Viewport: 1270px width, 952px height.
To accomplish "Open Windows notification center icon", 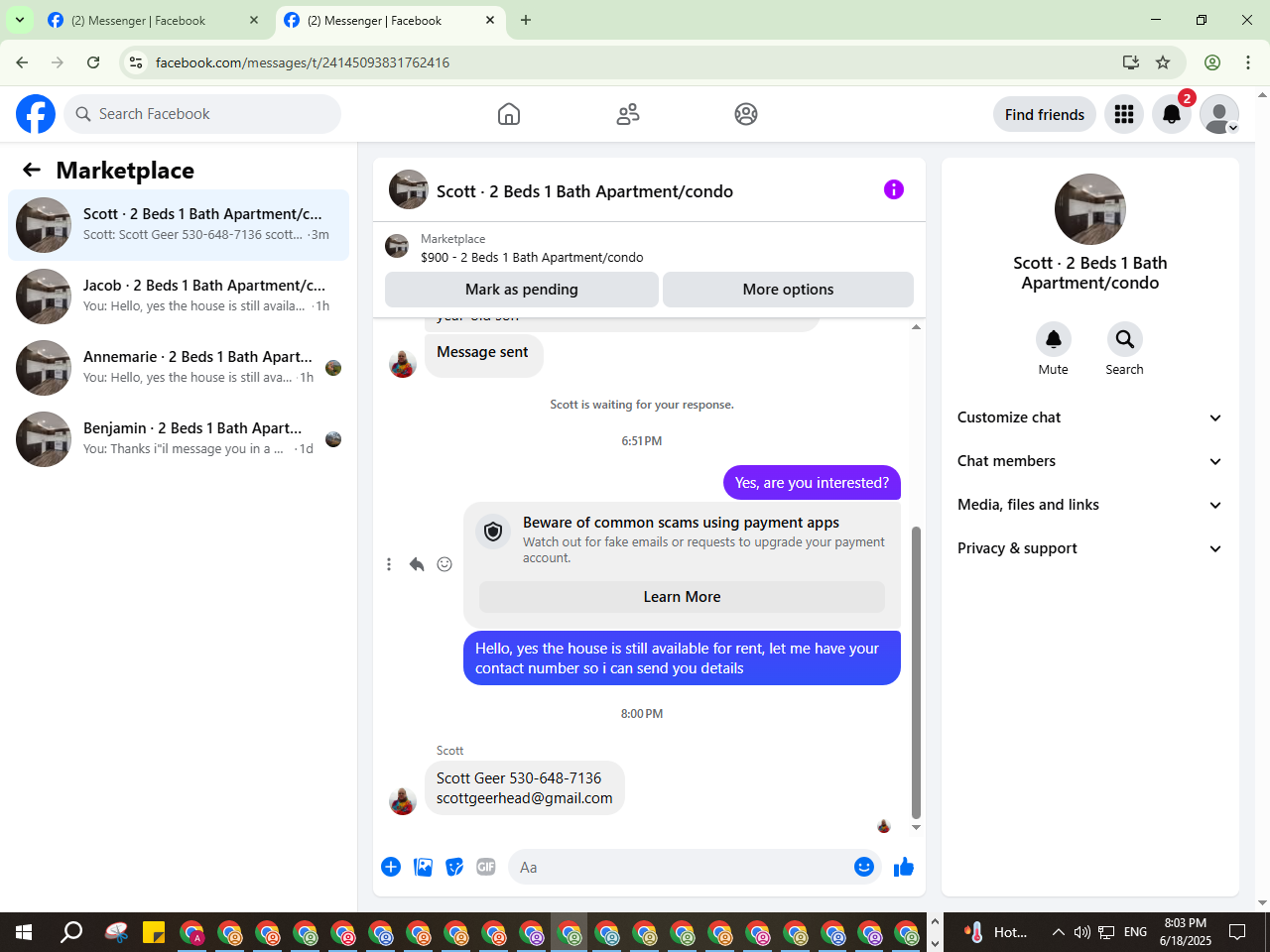I will 1237,932.
